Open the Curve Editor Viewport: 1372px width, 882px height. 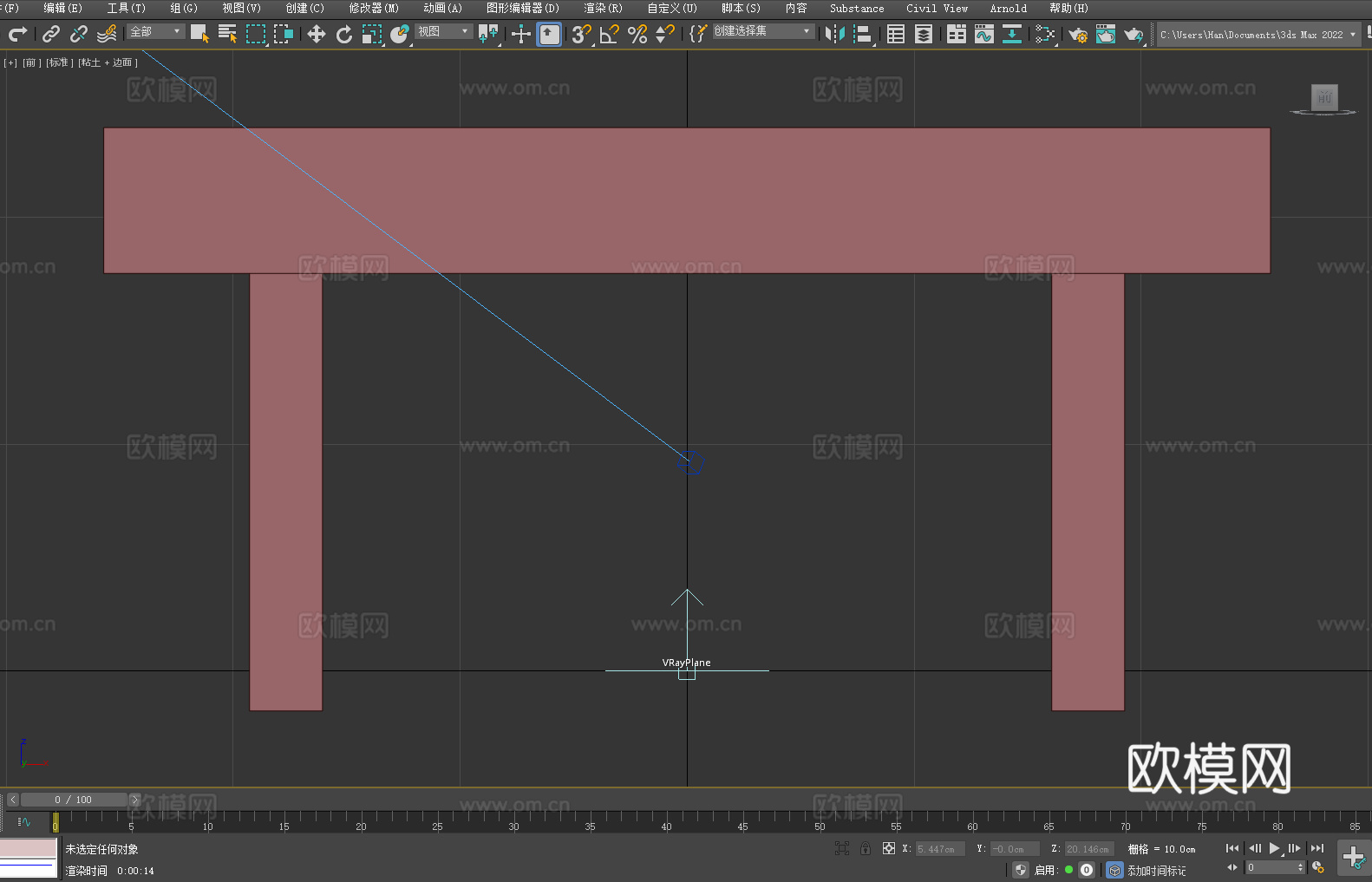coord(984,34)
